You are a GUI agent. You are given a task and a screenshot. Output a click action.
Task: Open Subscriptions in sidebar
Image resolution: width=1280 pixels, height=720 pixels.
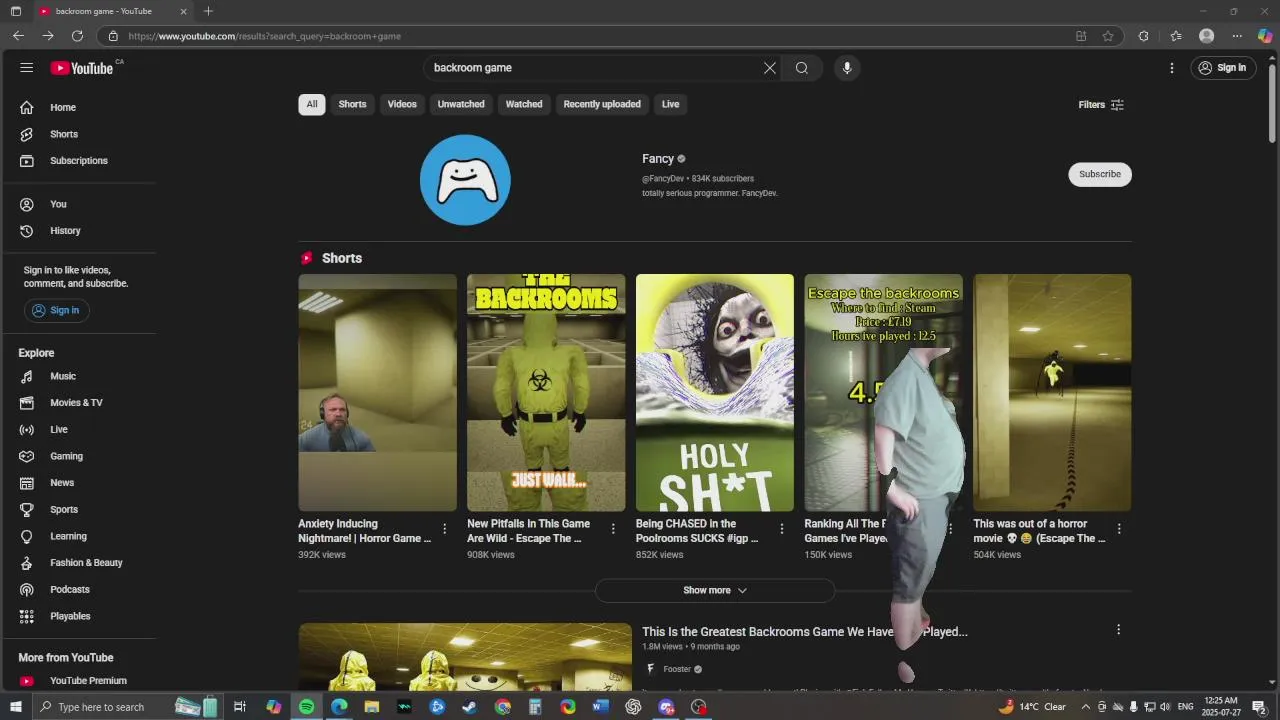(80, 161)
